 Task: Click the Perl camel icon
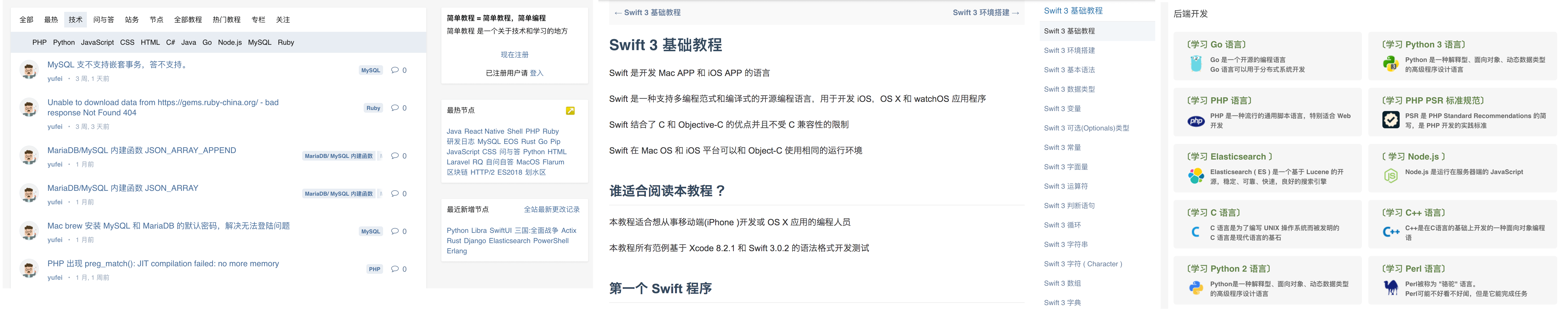(1390, 288)
